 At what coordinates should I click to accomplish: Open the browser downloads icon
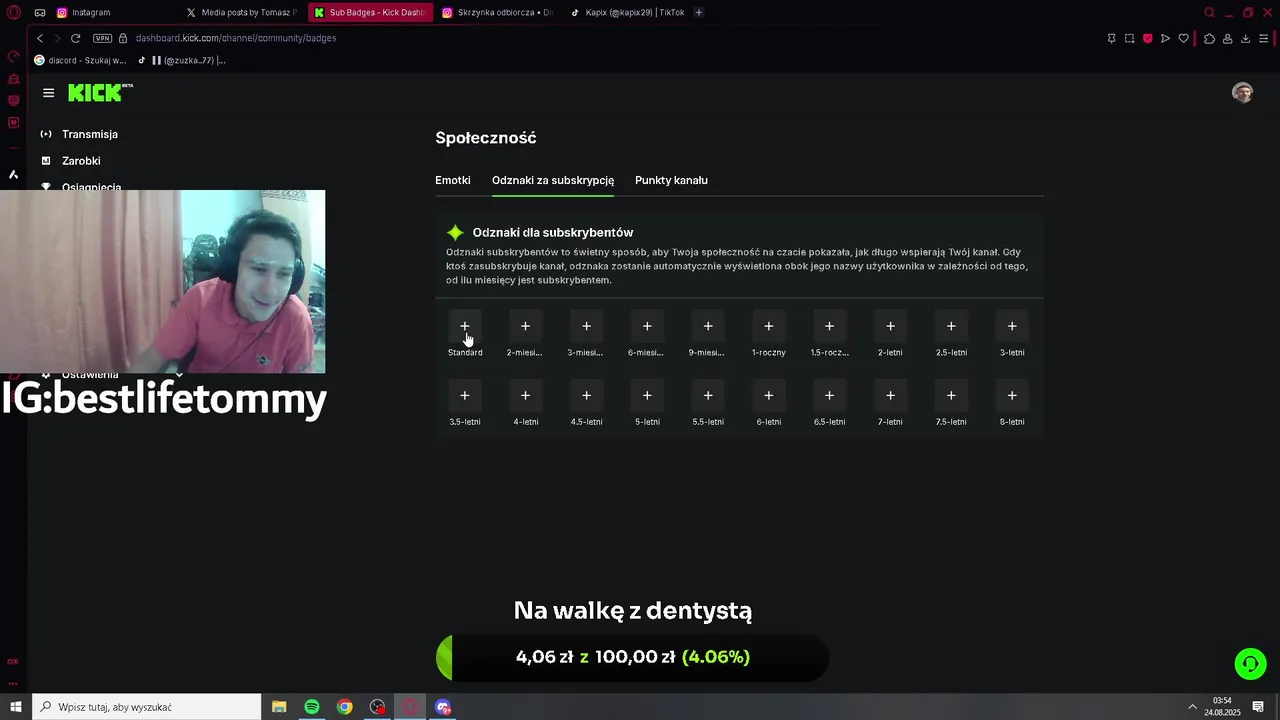pos(1245,38)
